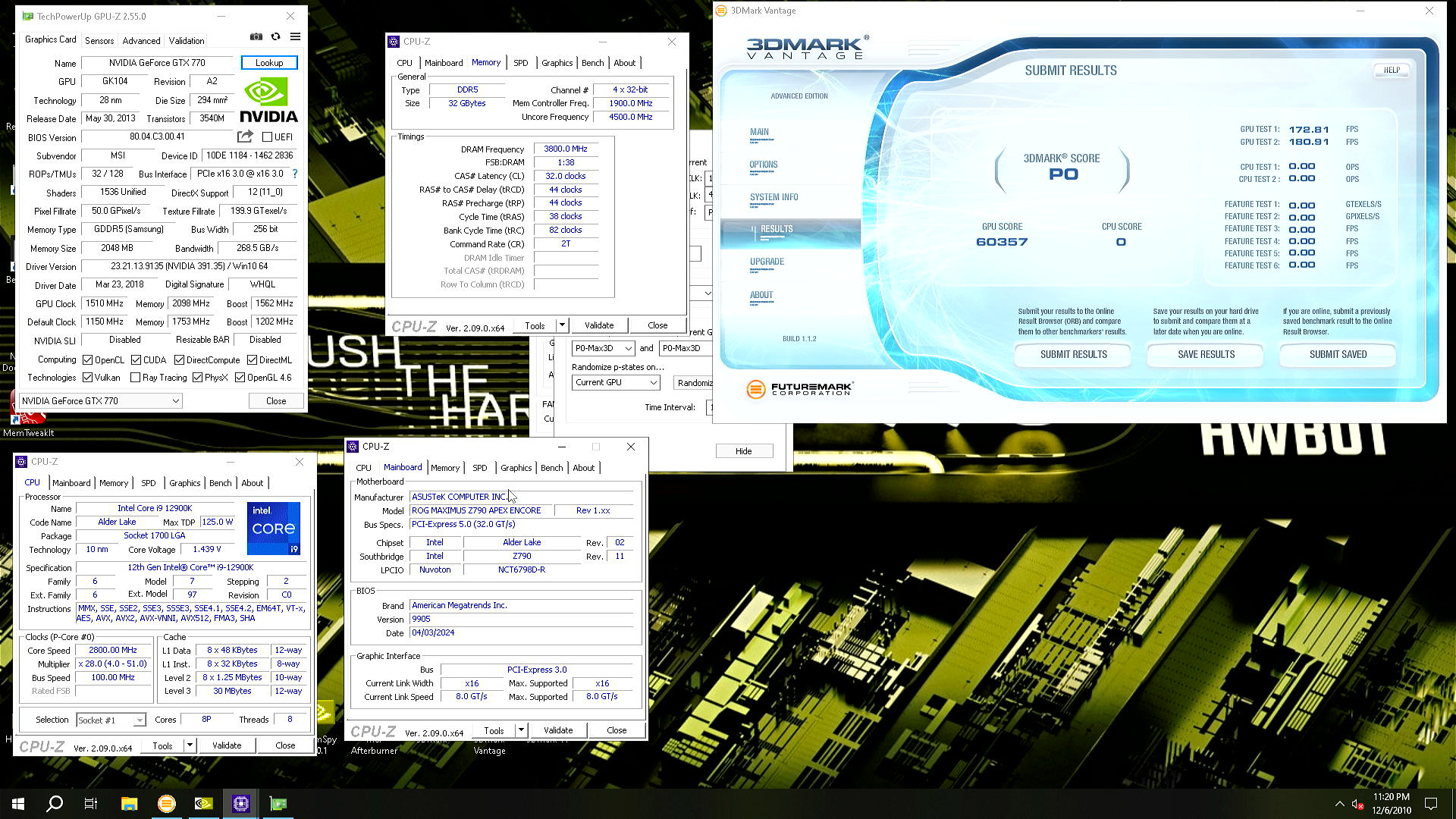1456x819 pixels.
Task: Switch to the Advanced tab in GPU-Z
Action: point(141,41)
